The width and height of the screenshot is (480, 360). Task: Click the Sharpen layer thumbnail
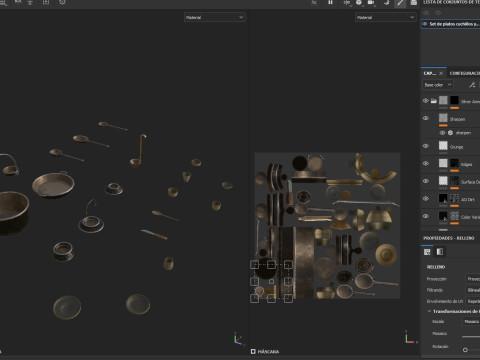pos(443,118)
